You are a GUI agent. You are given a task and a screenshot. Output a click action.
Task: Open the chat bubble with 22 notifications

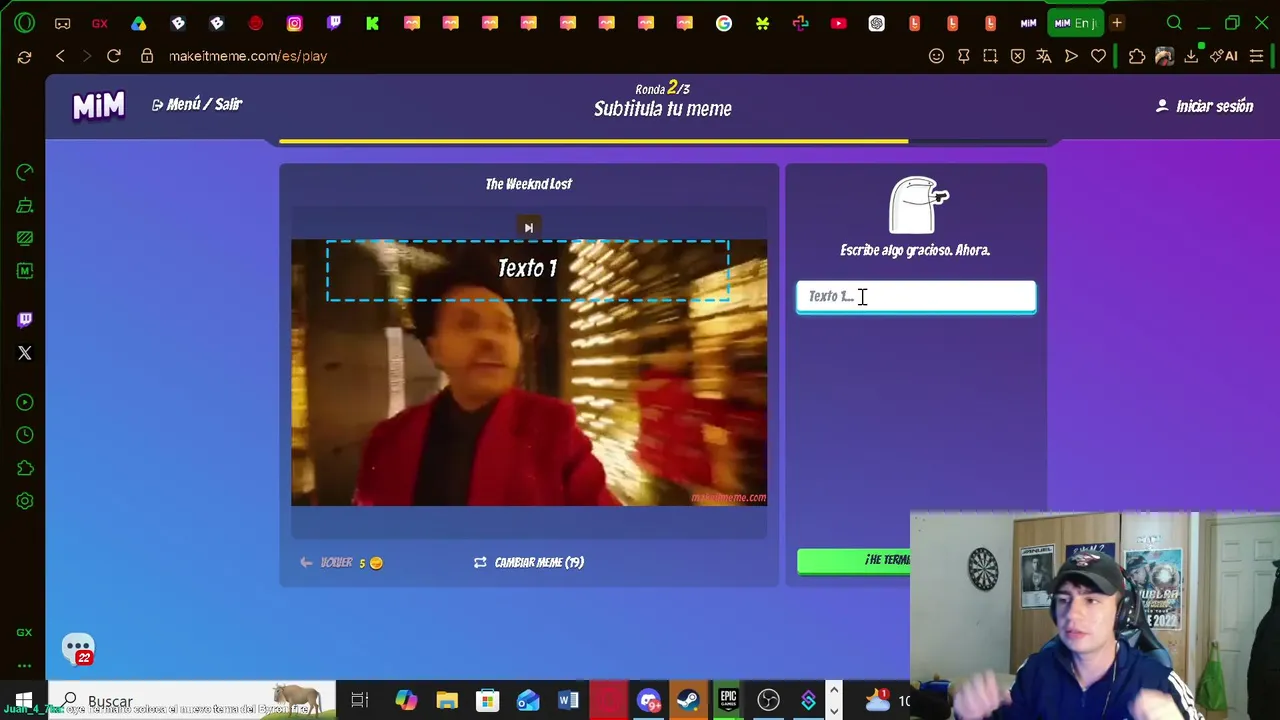(x=78, y=650)
